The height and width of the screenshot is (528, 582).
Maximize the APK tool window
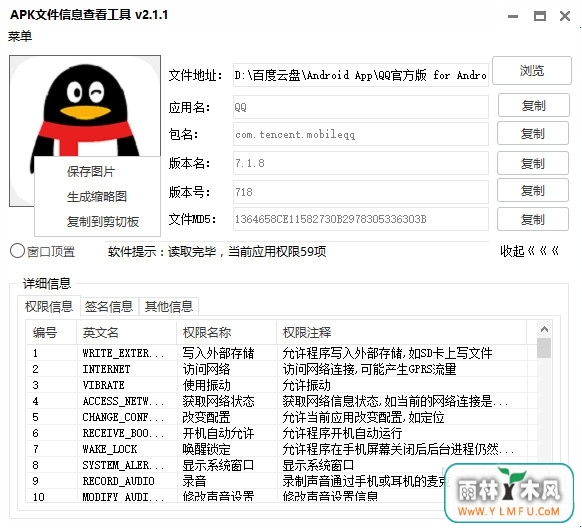(540, 16)
